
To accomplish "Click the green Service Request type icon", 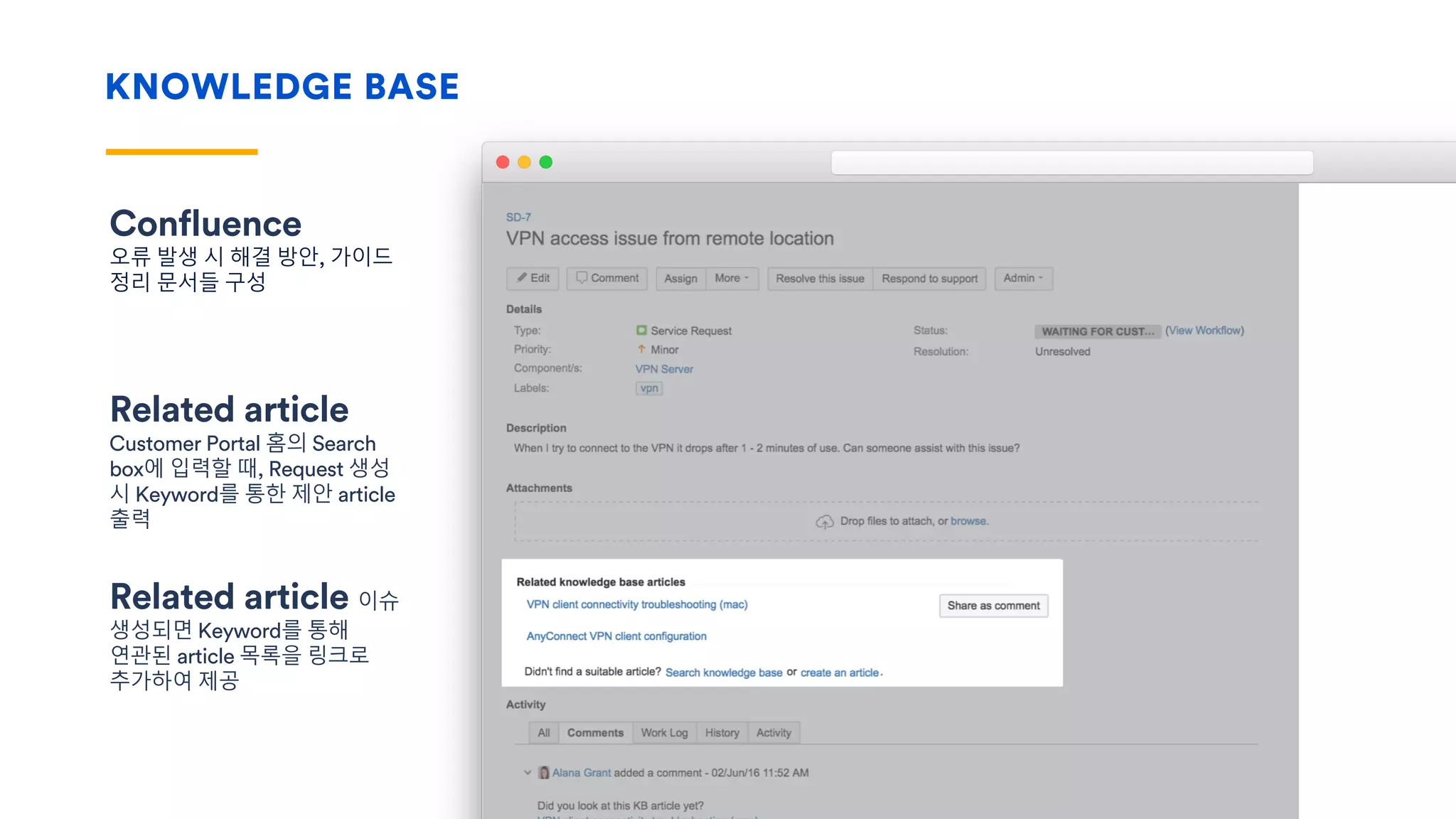I will 641,331.
